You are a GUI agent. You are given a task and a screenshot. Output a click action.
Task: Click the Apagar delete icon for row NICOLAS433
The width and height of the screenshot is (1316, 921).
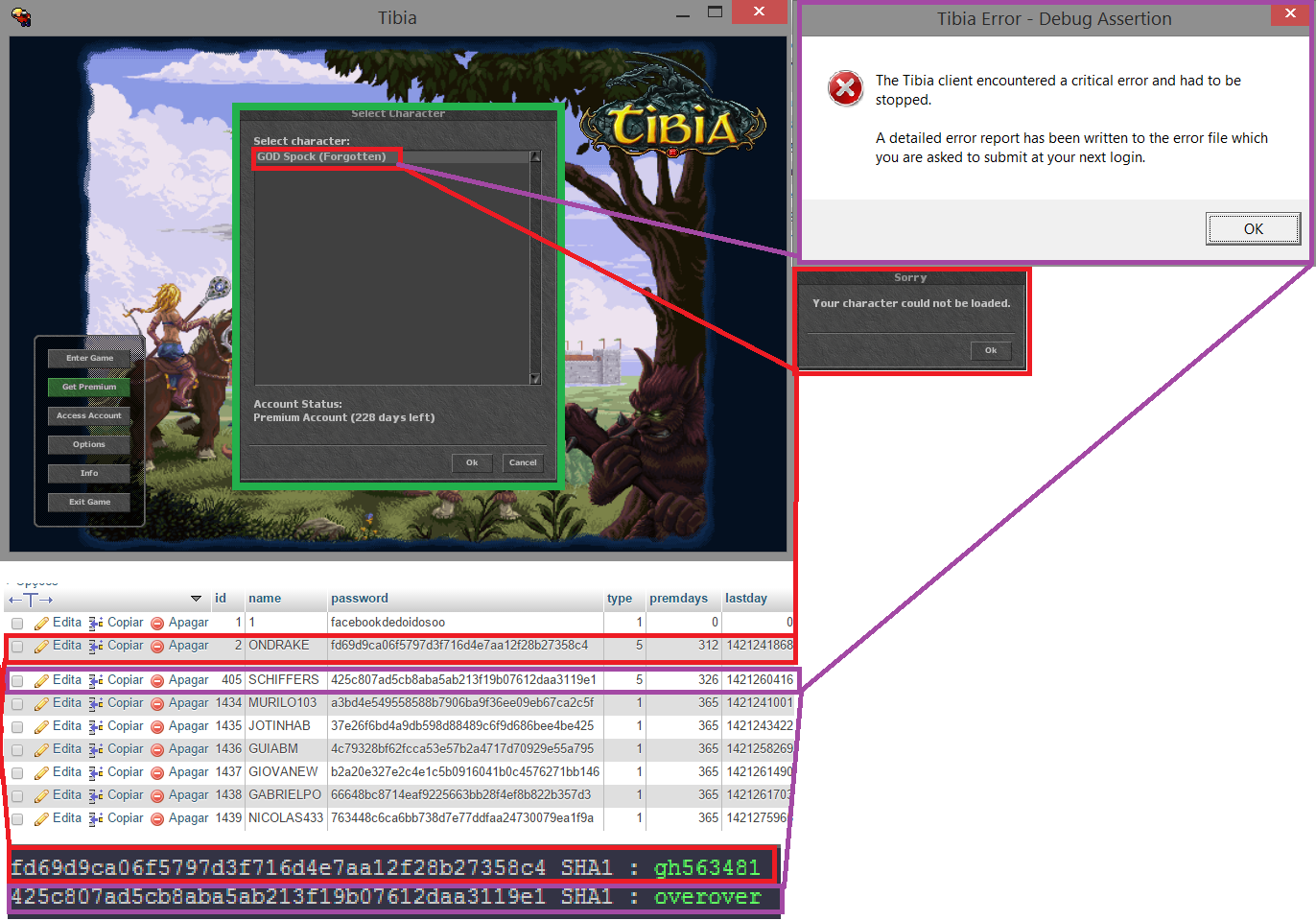pos(157,819)
